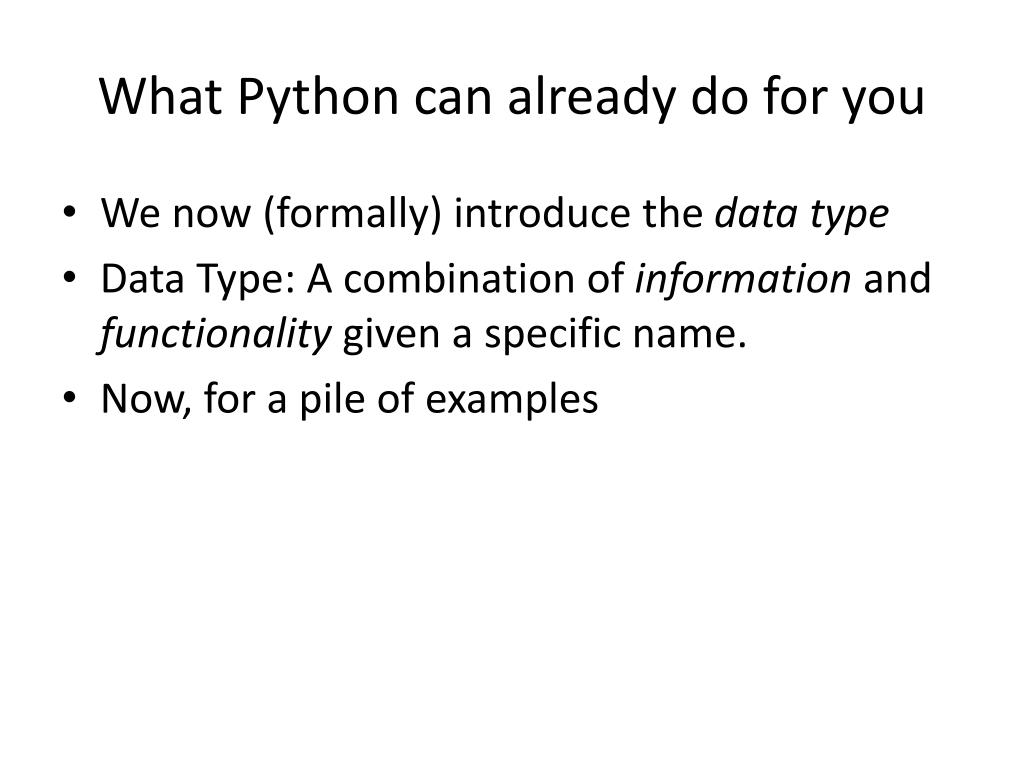Click the 'Data Type:' label text
Image resolution: width=1024 pixels, height=768 pixels.
tap(199, 280)
